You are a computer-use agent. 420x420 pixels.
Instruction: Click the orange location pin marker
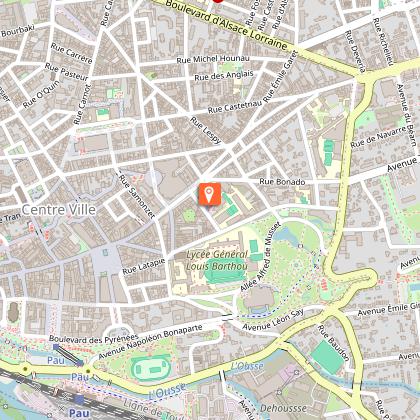(x=210, y=194)
